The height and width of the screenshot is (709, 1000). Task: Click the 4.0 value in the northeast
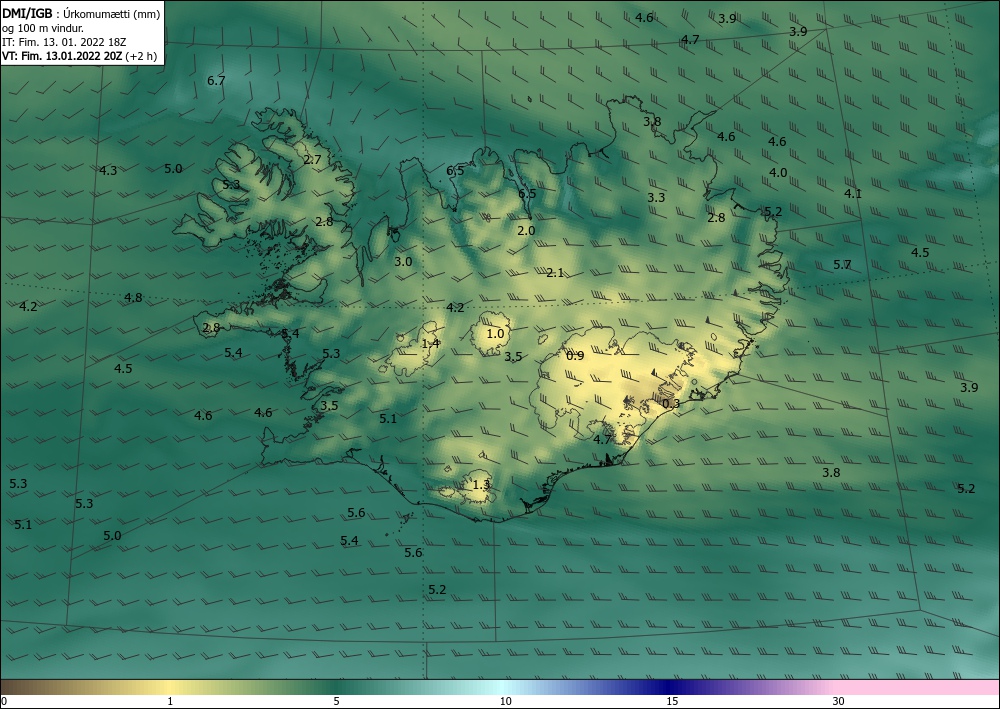[x=778, y=173]
